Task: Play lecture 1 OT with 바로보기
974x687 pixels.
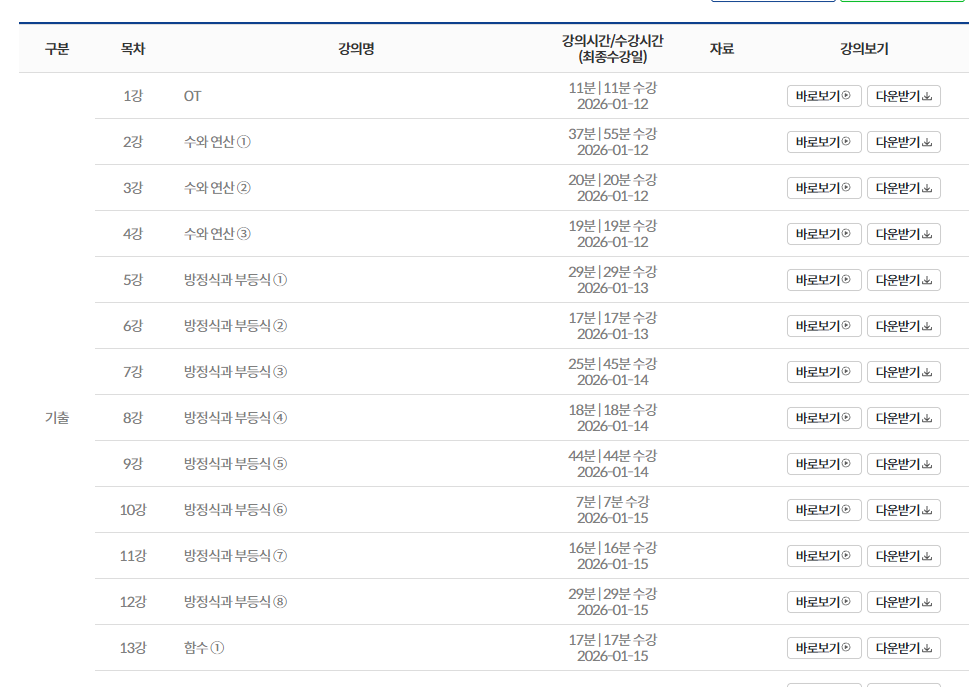Action: click(823, 96)
